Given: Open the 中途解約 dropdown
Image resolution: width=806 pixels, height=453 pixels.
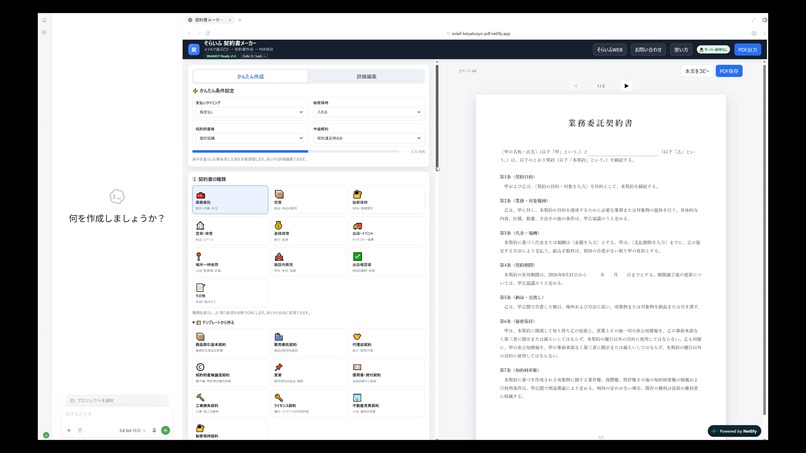Looking at the screenshot, I should [368, 138].
